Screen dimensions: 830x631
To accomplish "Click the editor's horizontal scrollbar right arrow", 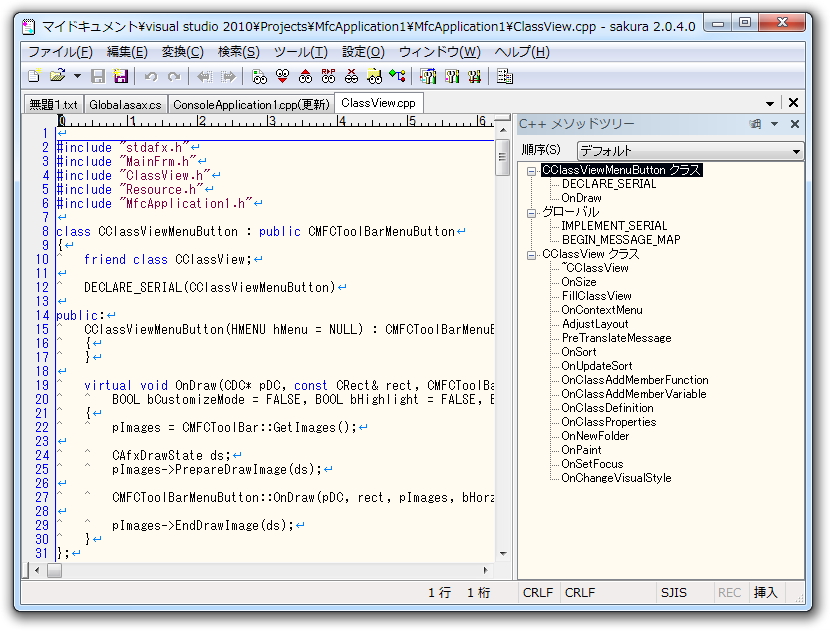I will click(x=487, y=570).
